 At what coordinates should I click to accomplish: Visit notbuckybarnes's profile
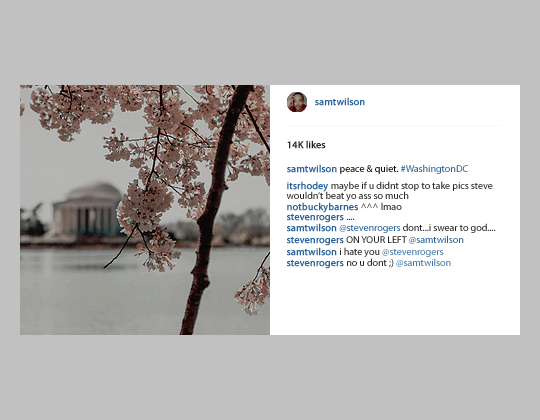pos(322,207)
